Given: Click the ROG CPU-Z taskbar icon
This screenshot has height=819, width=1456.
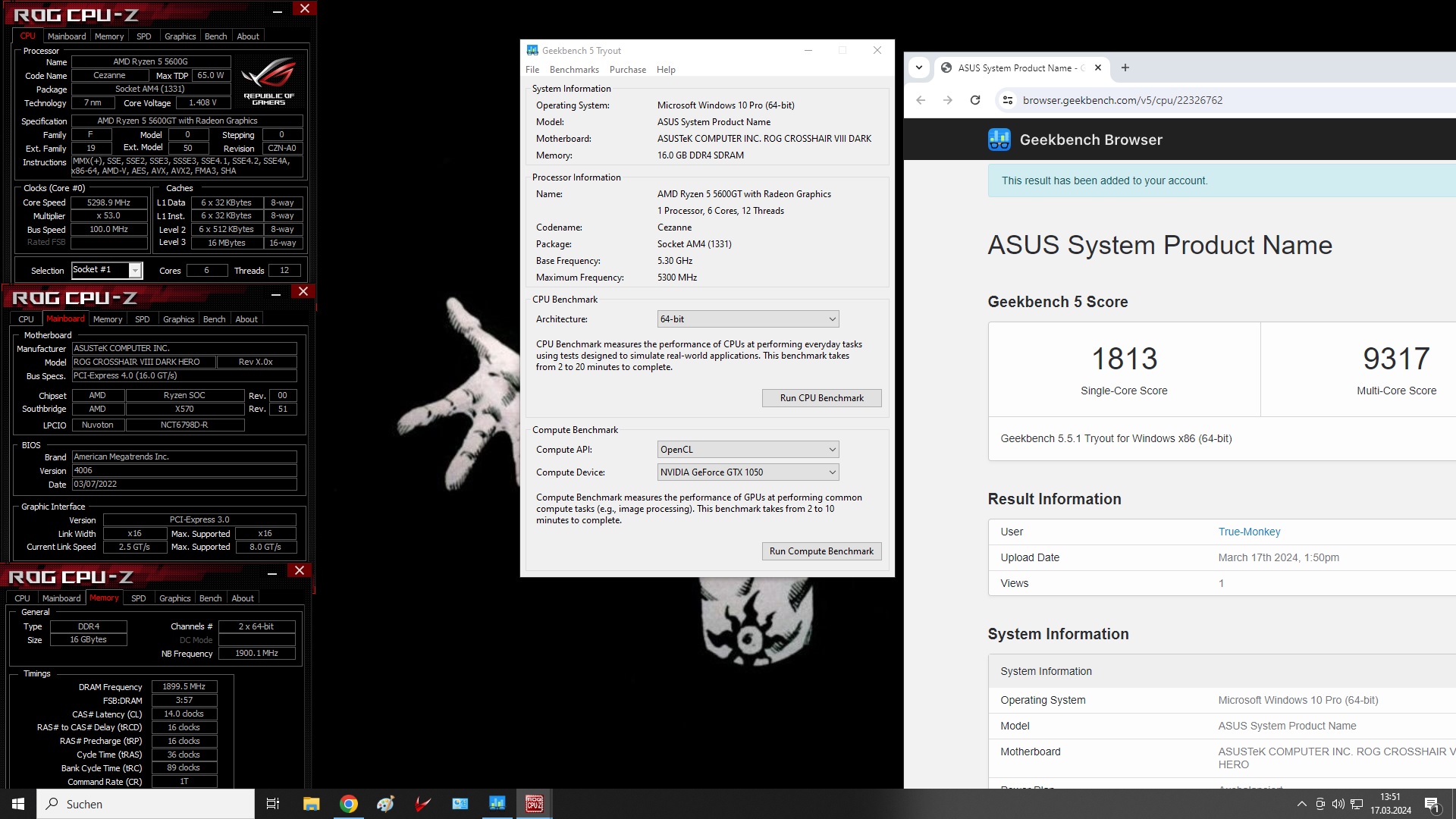Looking at the screenshot, I should tap(535, 804).
